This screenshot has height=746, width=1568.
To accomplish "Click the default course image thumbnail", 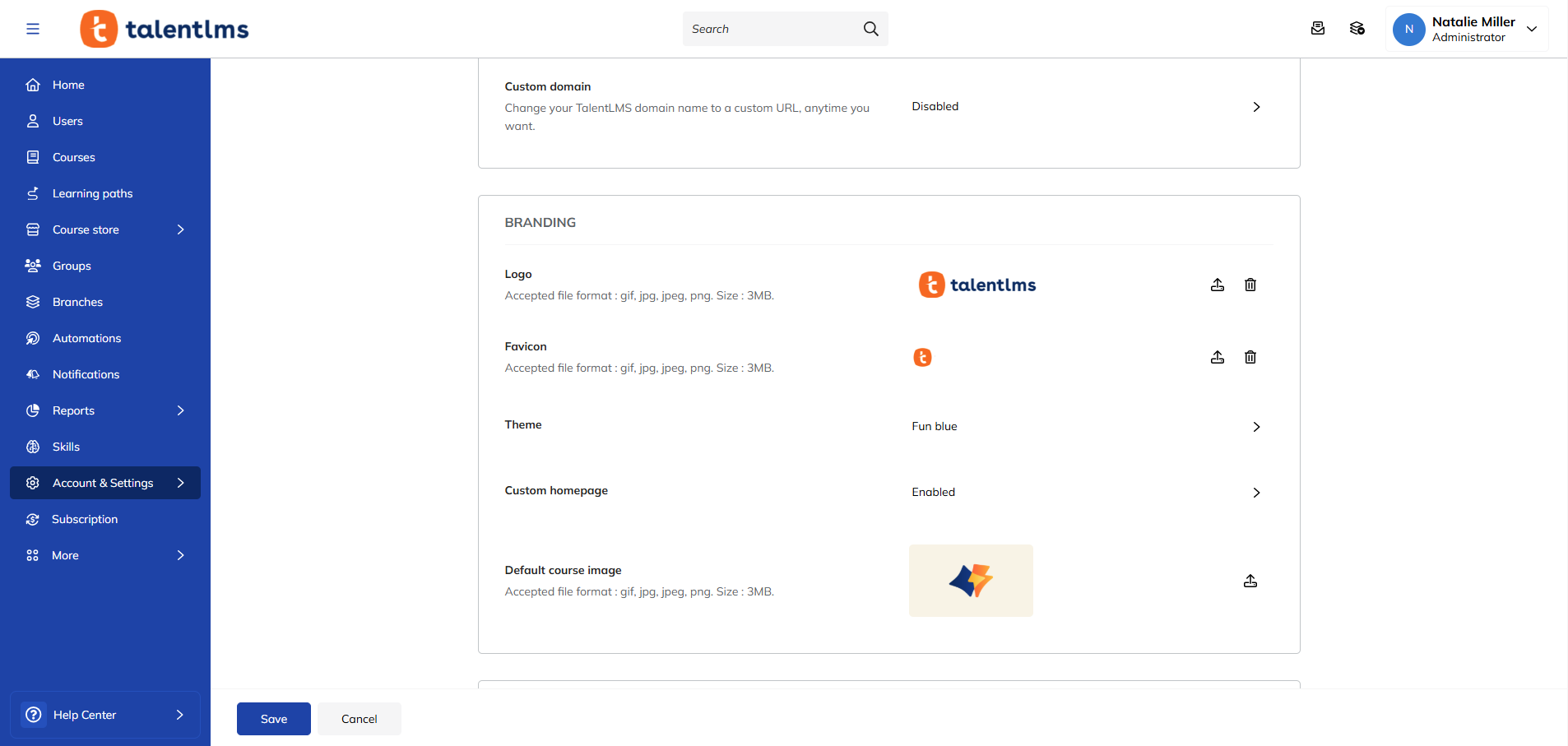I will pos(971,581).
